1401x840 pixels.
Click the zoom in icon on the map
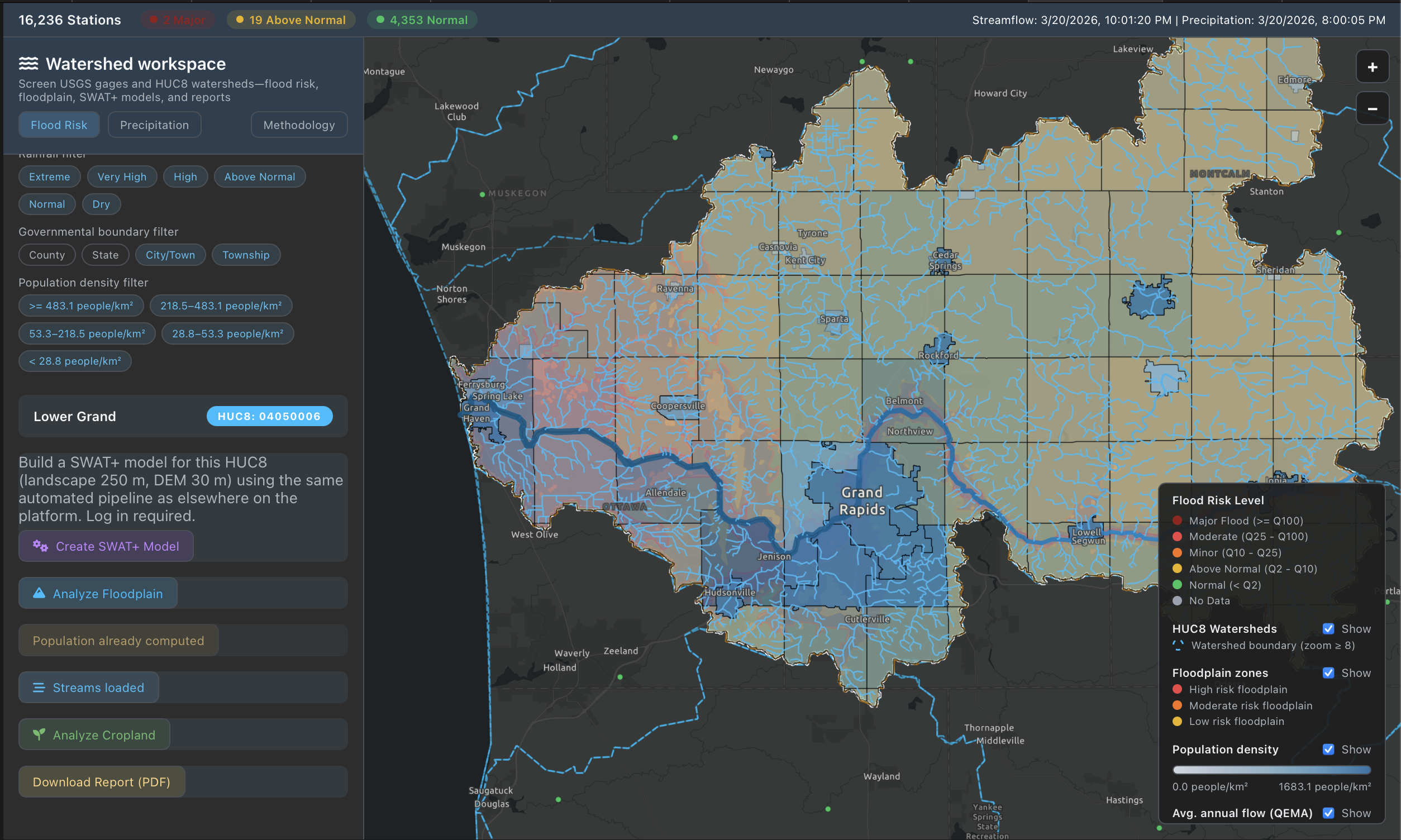click(1372, 66)
